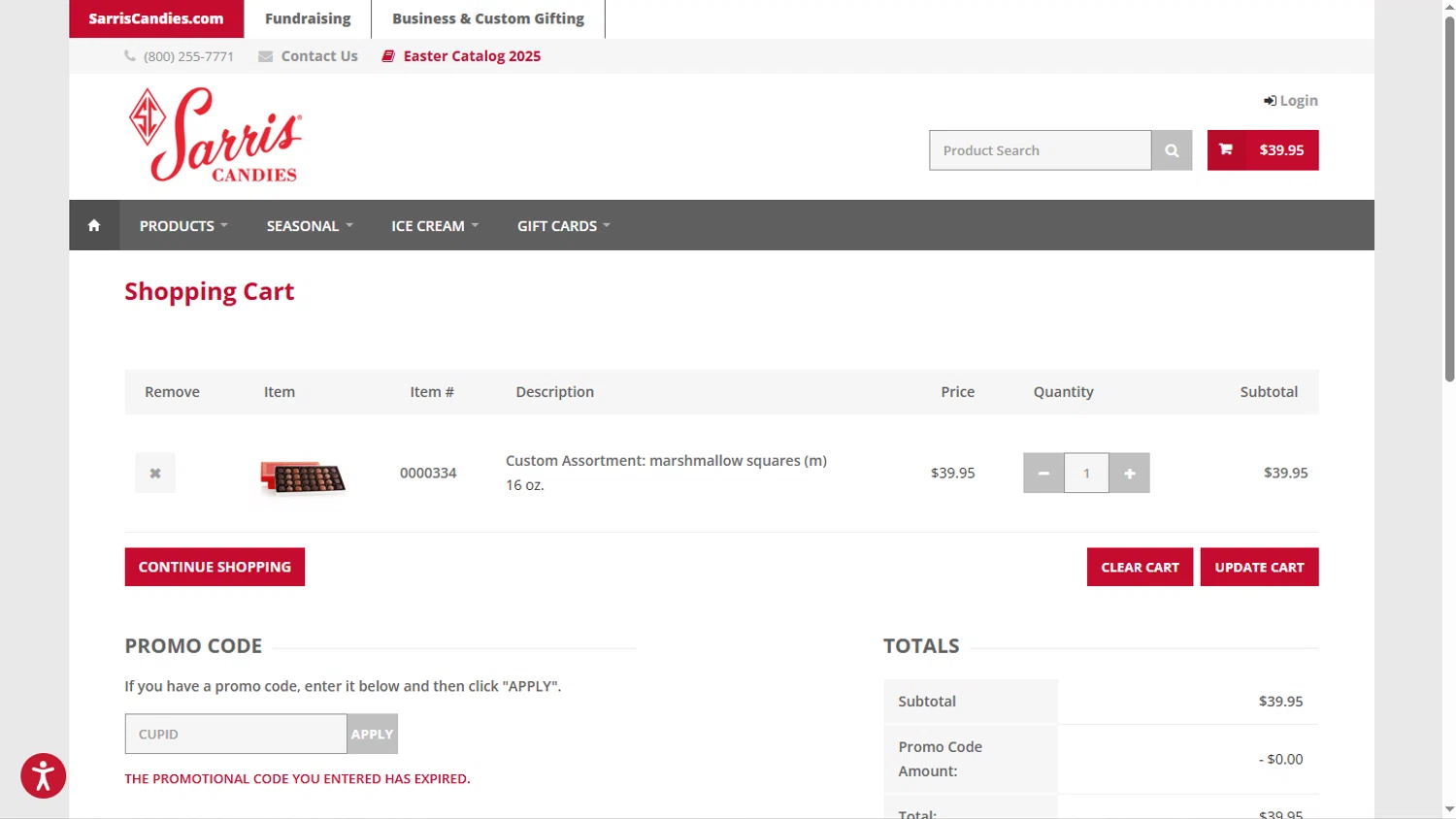Select item number 0000334
This screenshot has width=1456, height=819.
[x=428, y=473]
